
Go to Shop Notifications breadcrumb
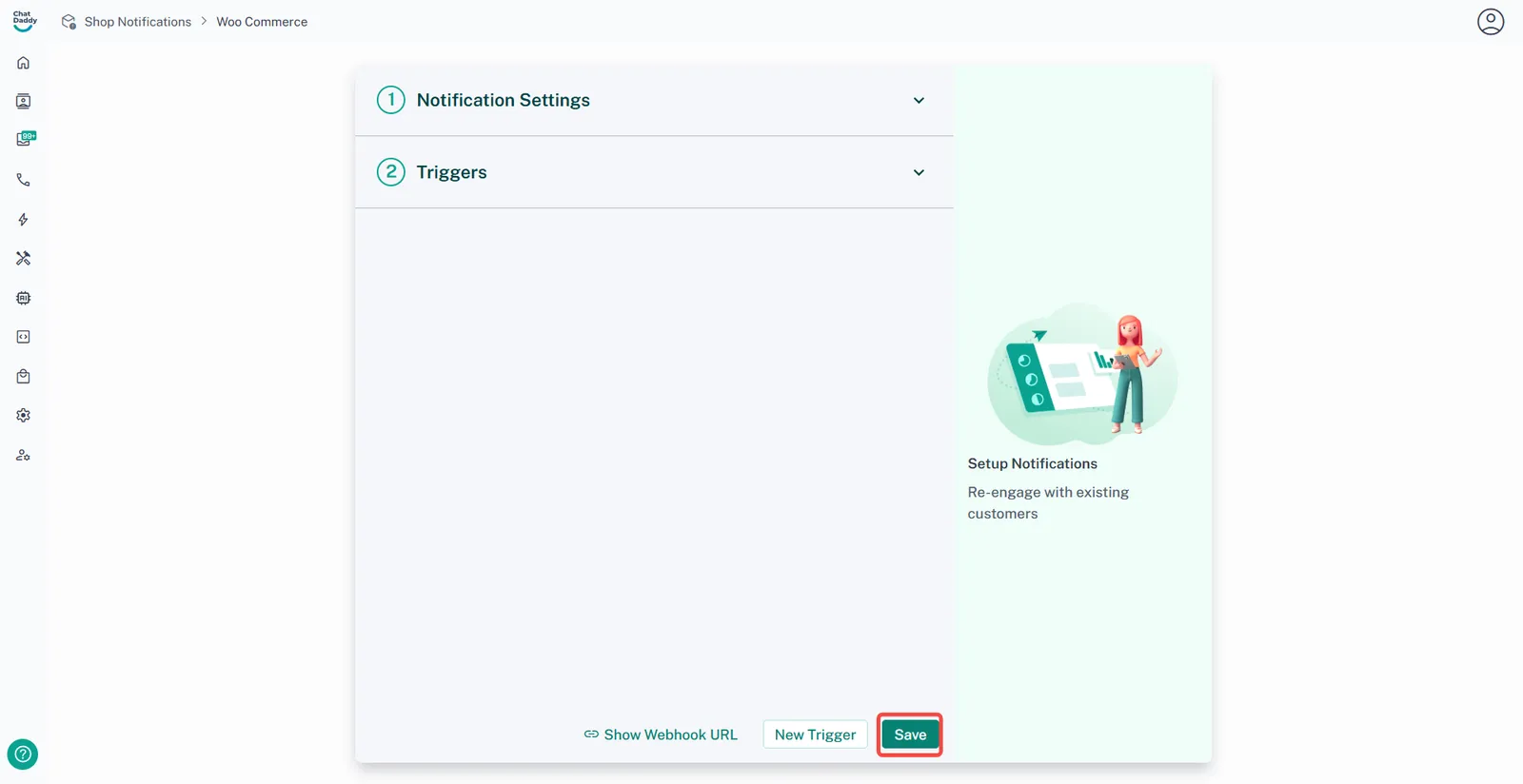[x=137, y=22]
